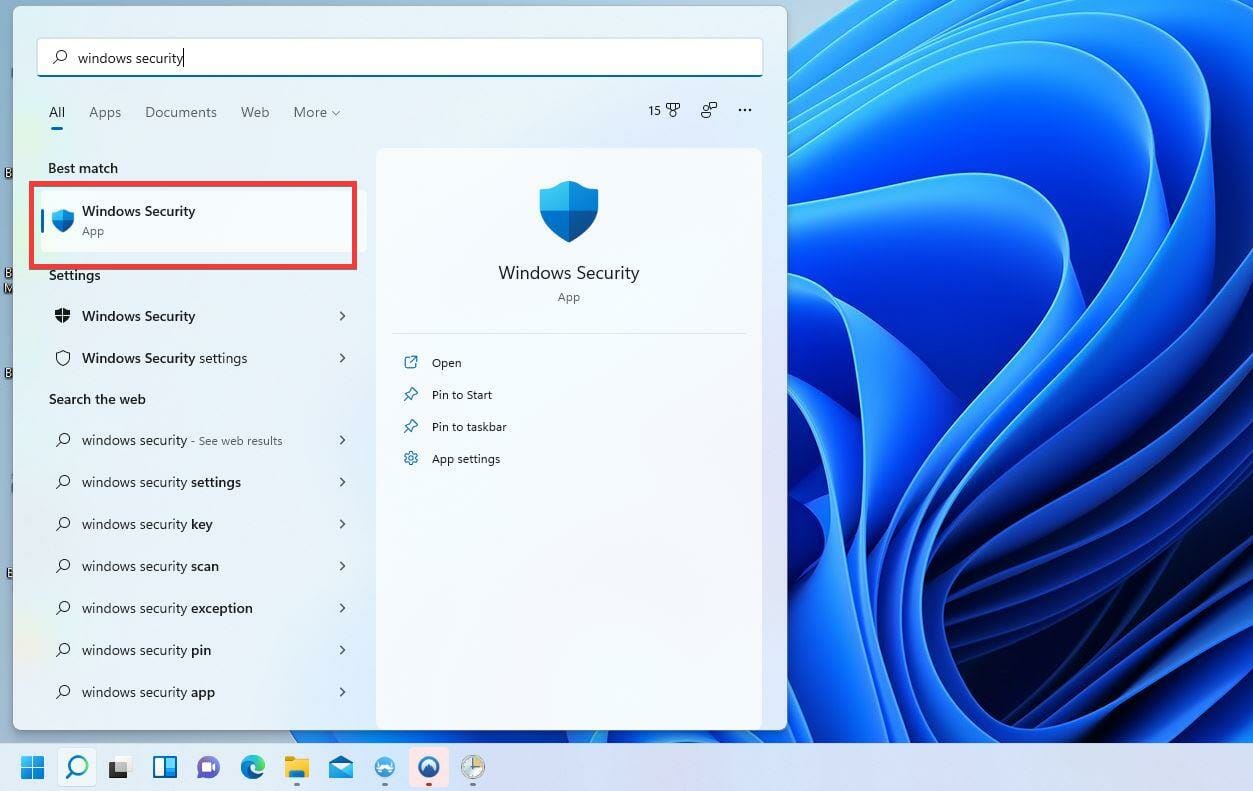The image size is (1253, 791).
Task: Expand 'windows security key' chevron
Action: [x=342, y=524]
